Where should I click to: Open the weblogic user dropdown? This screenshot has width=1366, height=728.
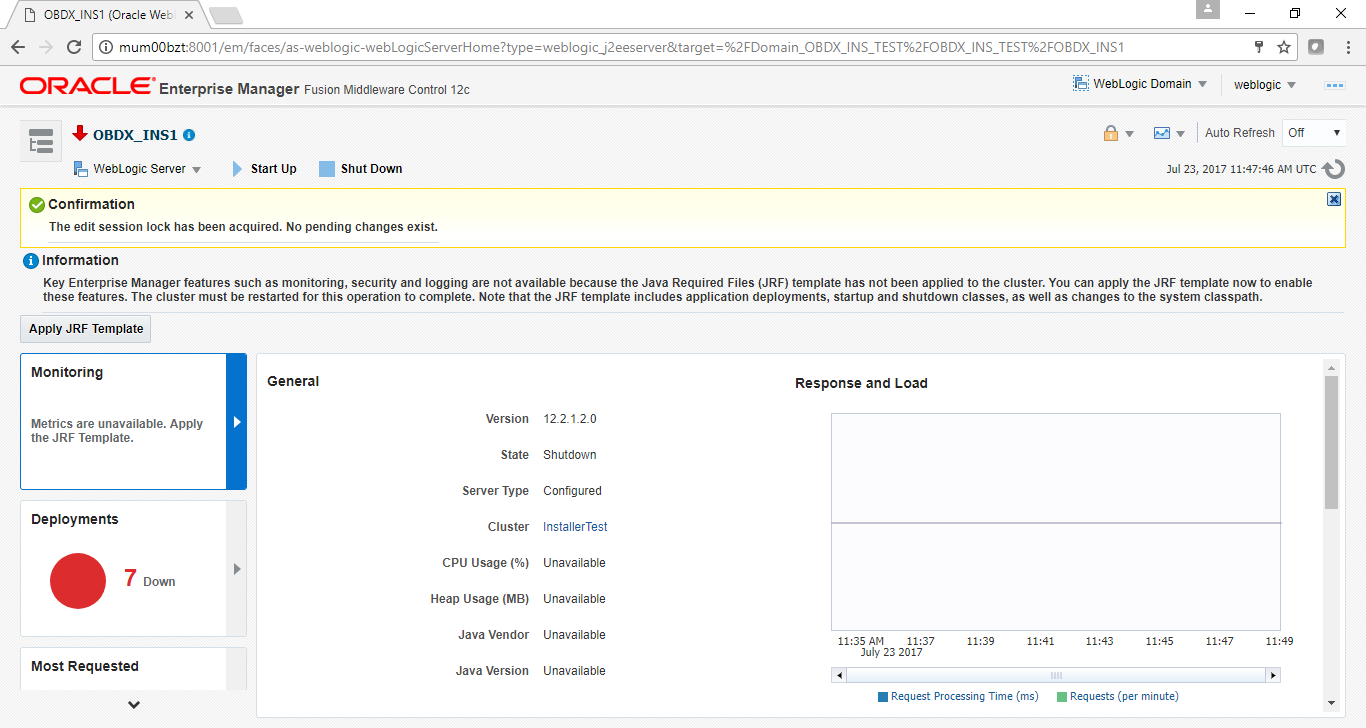click(x=1264, y=85)
